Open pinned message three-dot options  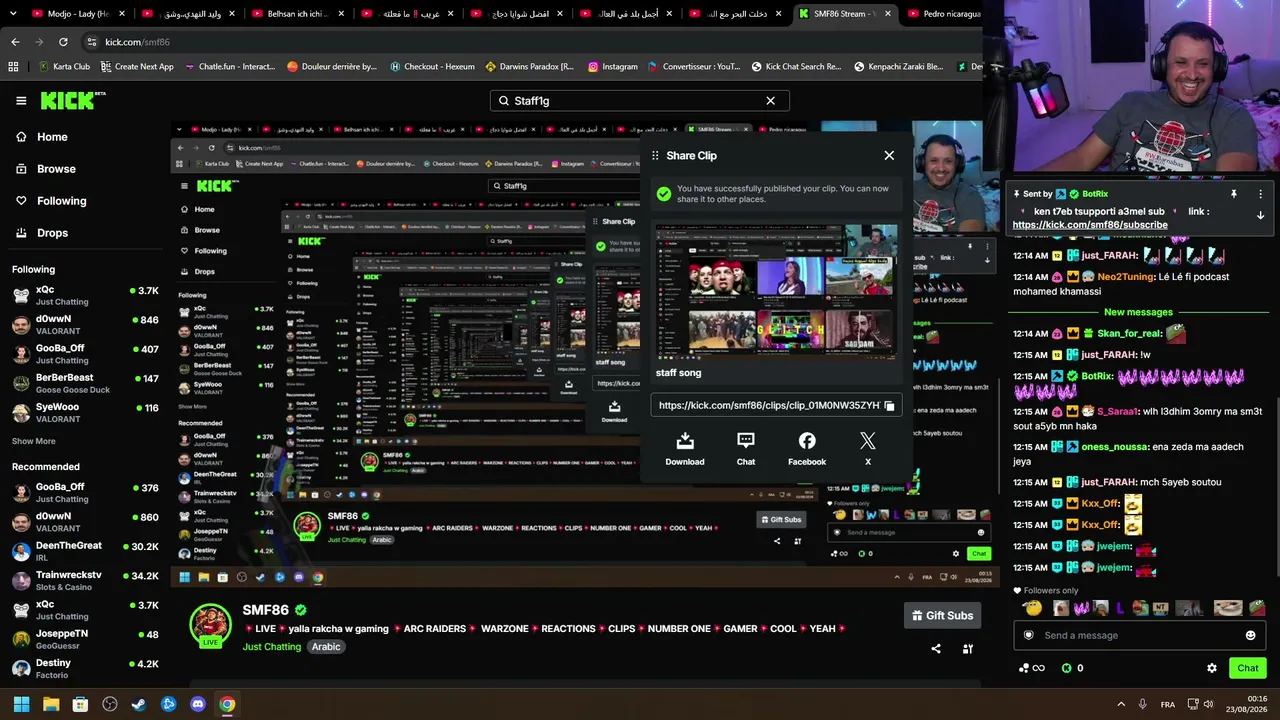[1260, 194]
